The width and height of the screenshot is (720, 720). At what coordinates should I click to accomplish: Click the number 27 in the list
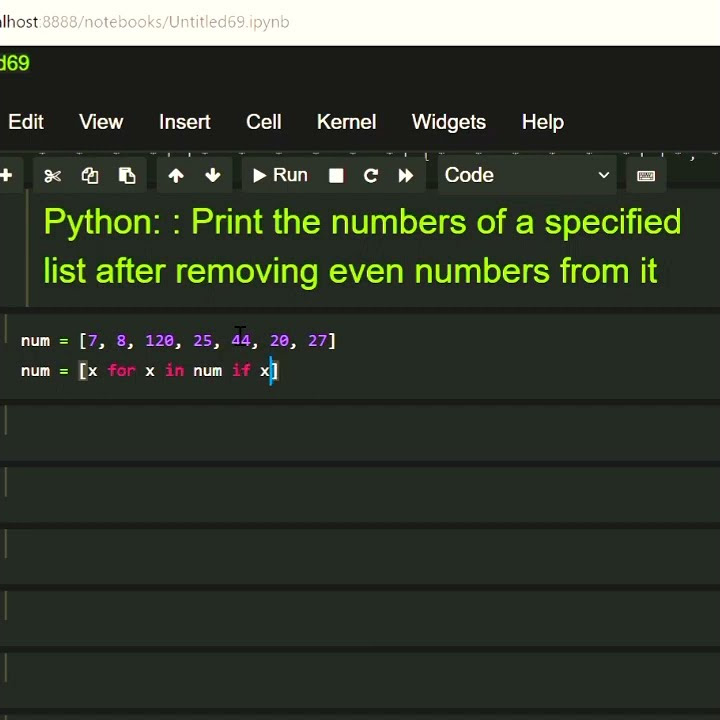[317, 341]
